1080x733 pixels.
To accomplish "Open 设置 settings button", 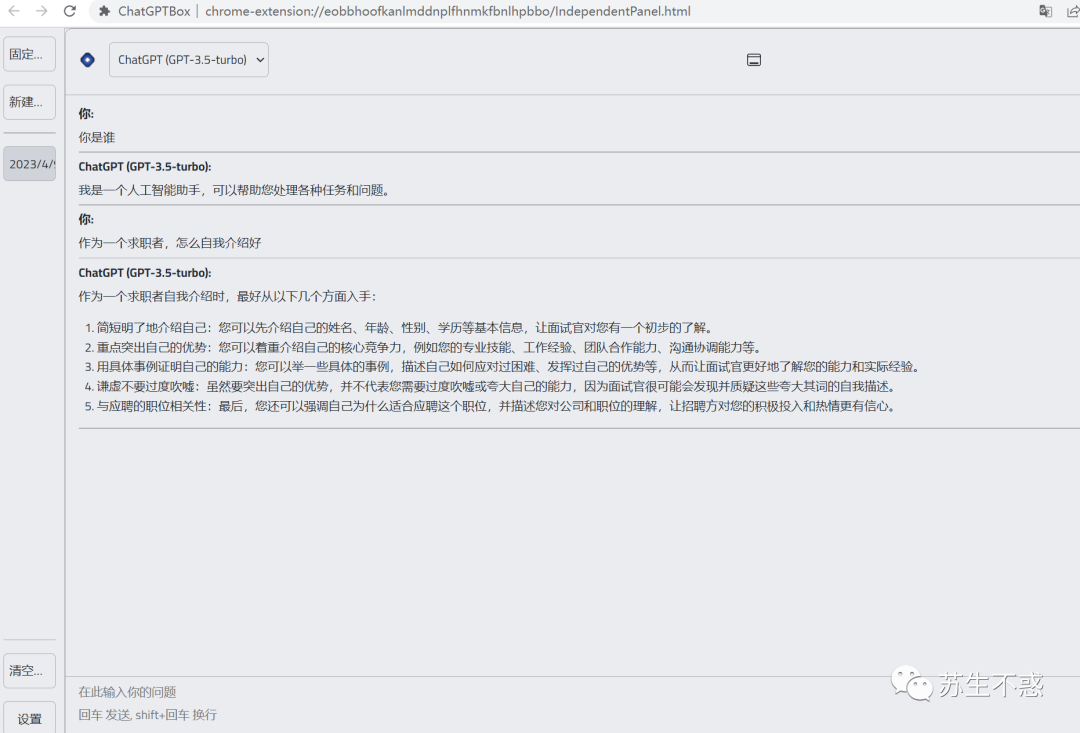I will [29, 718].
